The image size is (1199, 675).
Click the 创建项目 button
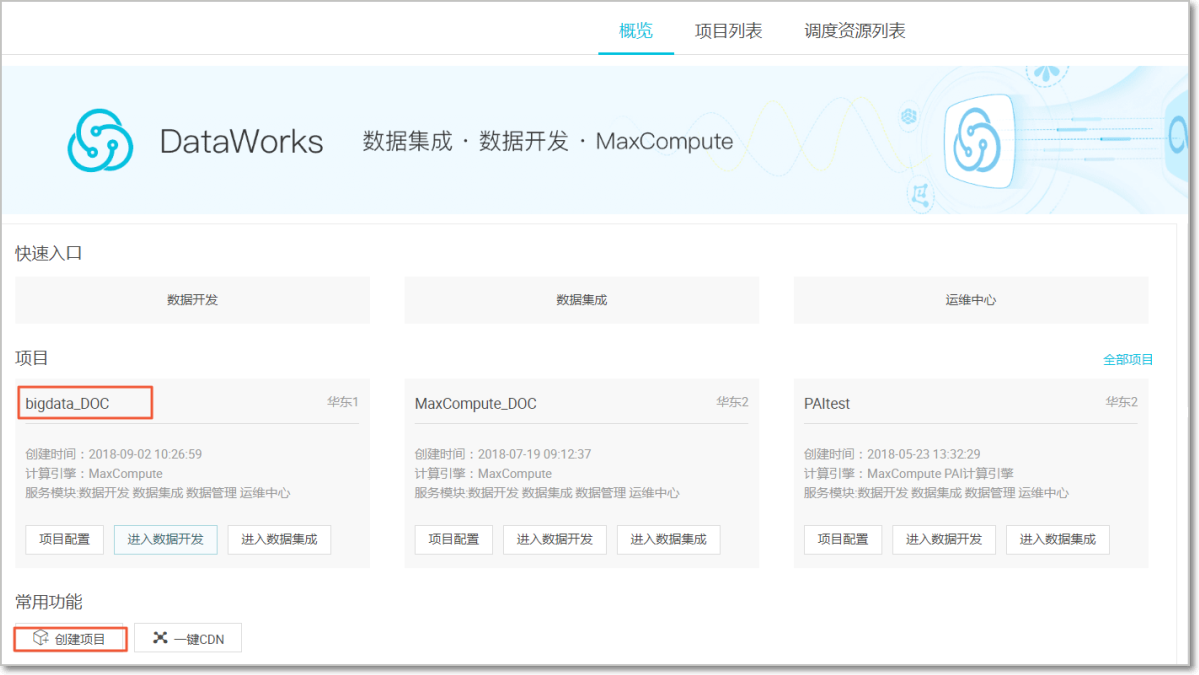[x=70, y=638]
